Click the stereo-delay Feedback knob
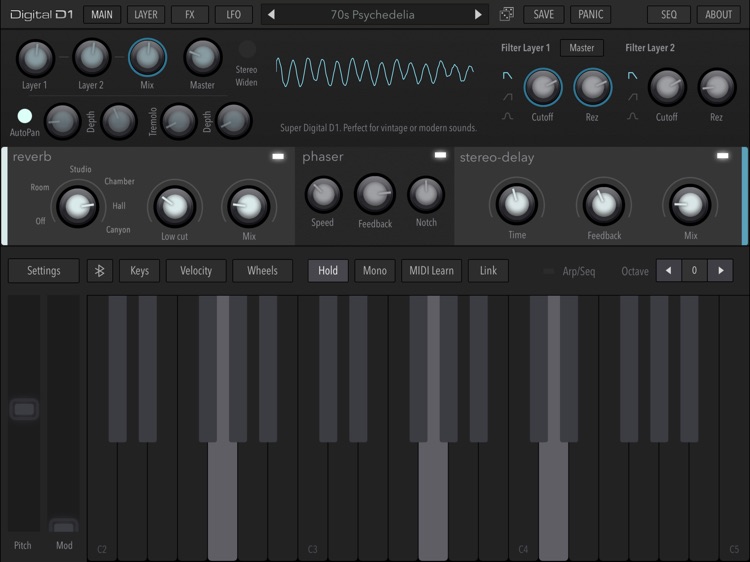The width and height of the screenshot is (750, 562). pos(604,204)
